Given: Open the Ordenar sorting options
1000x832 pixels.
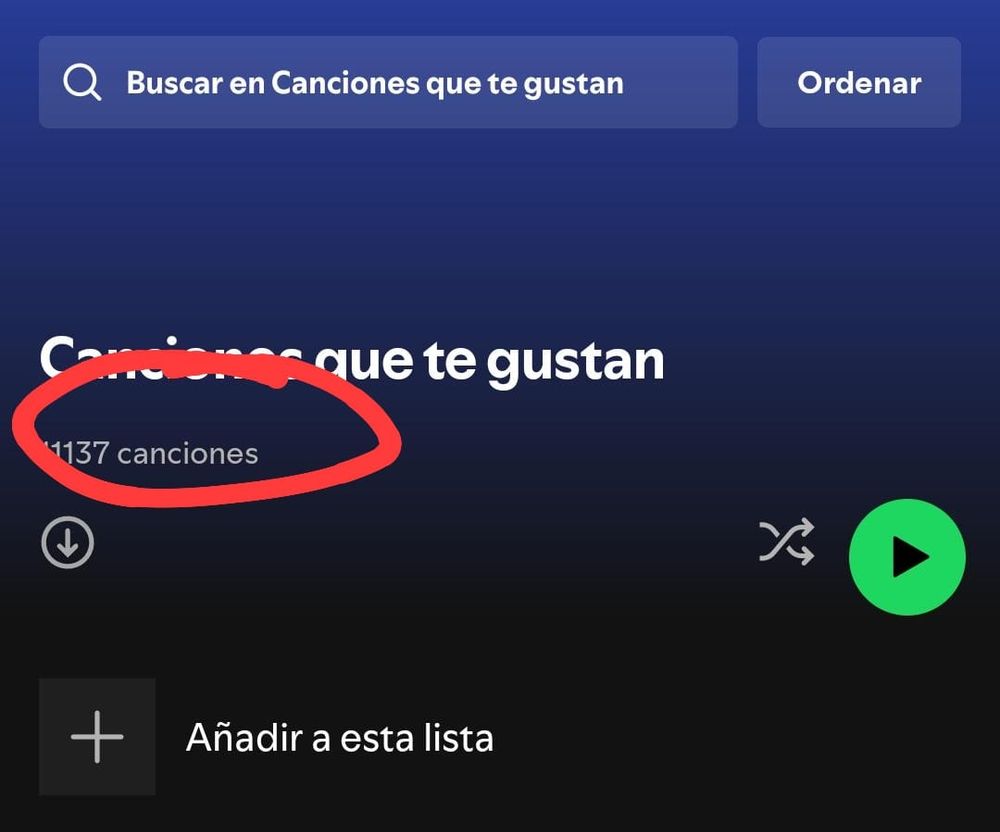Looking at the screenshot, I should pyautogui.click(x=859, y=82).
